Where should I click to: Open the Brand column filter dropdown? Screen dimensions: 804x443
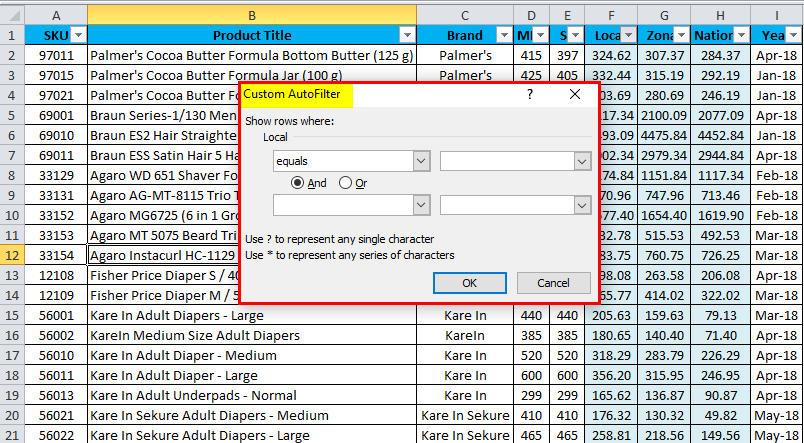click(504, 35)
